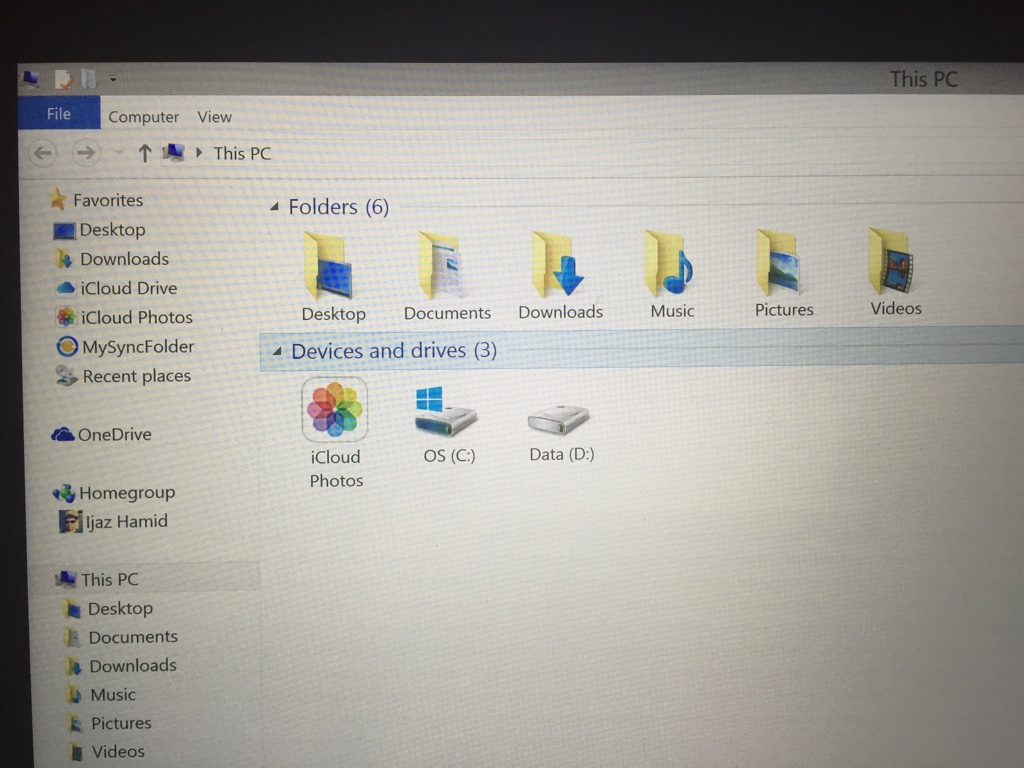Select Pictures under This PC tree
This screenshot has width=1024, height=768.
pyautogui.click(x=121, y=723)
